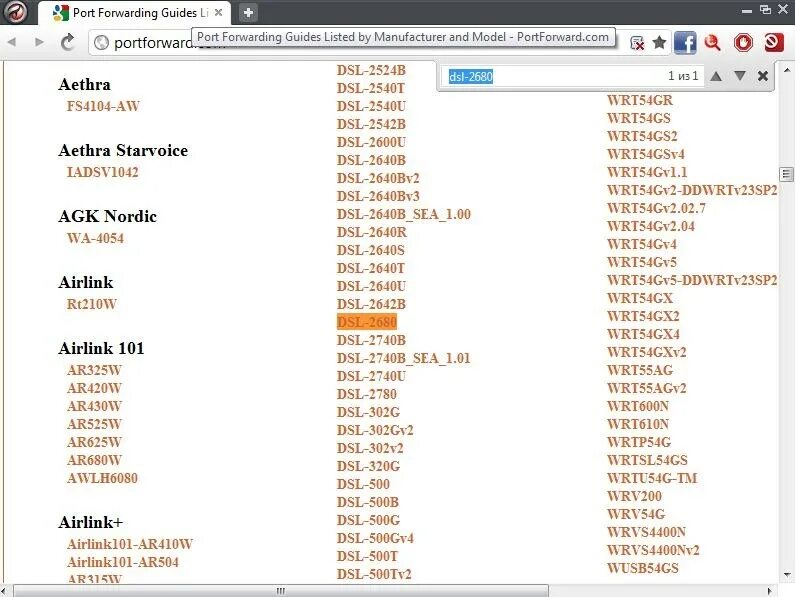The image size is (795, 597).
Task: Reload the current page
Action: point(67,42)
